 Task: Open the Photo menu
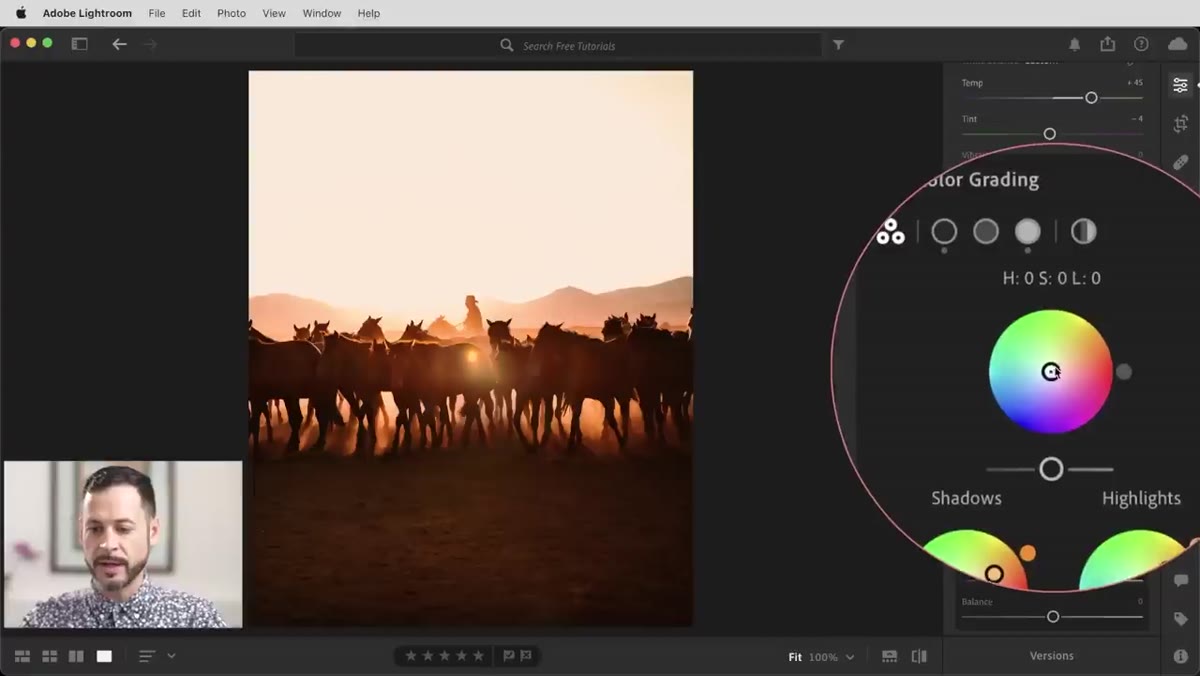231,13
